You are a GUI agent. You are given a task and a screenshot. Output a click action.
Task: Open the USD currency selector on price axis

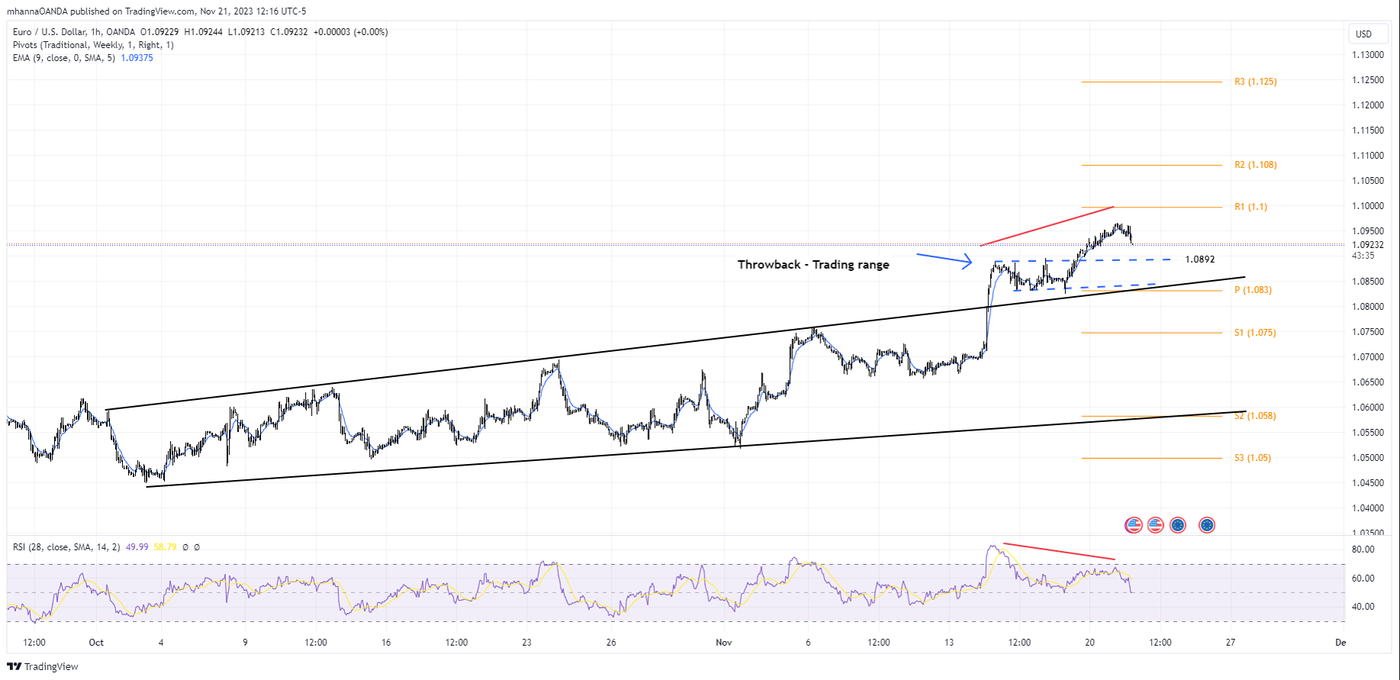1363,34
